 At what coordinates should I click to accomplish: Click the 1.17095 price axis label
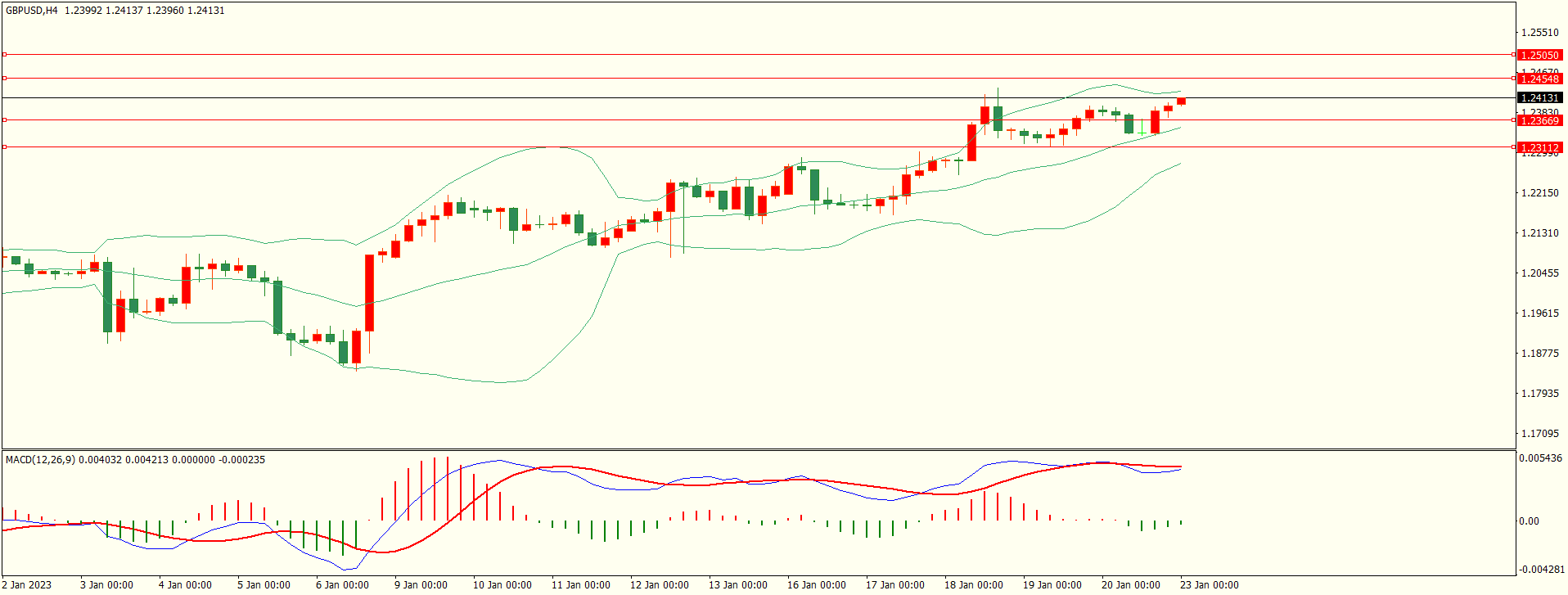(1539, 434)
